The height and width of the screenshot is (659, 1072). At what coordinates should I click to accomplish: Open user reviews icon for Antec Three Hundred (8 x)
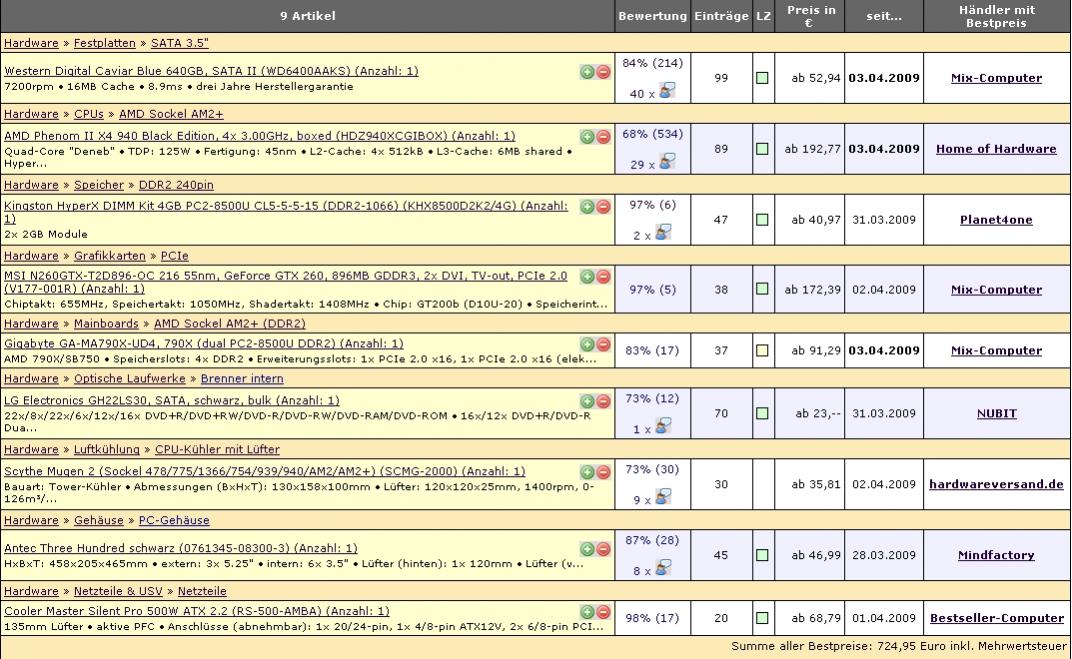pyautogui.click(x=662, y=568)
